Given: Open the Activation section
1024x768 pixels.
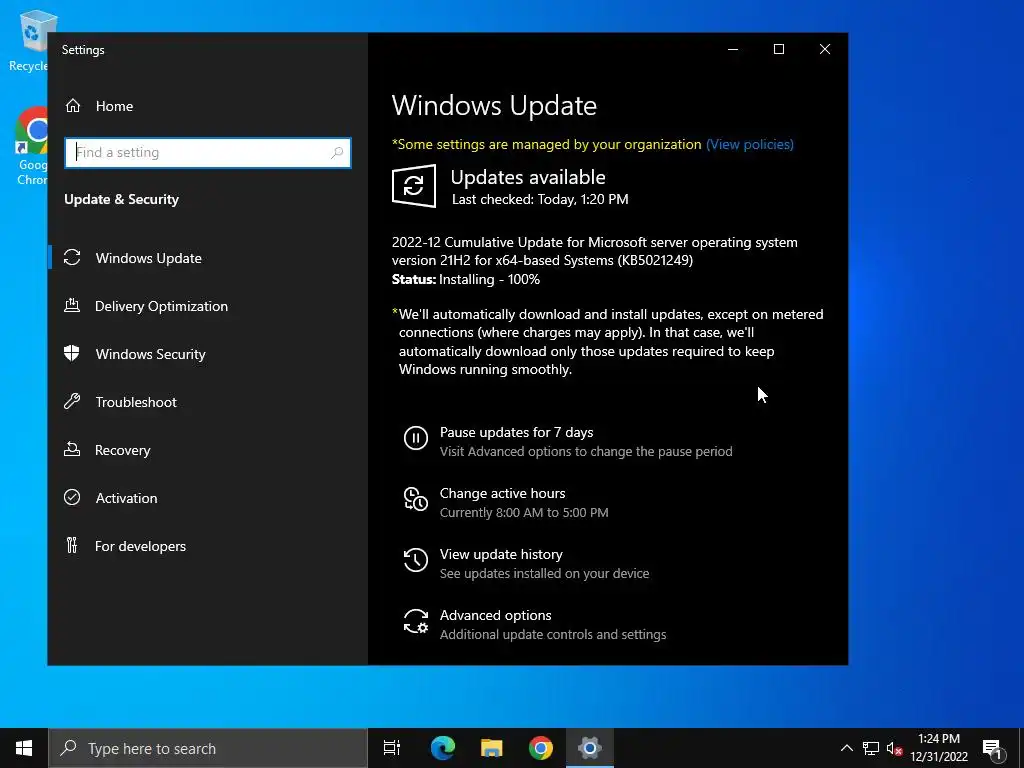Looking at the screenshot, I should (126, 498).
